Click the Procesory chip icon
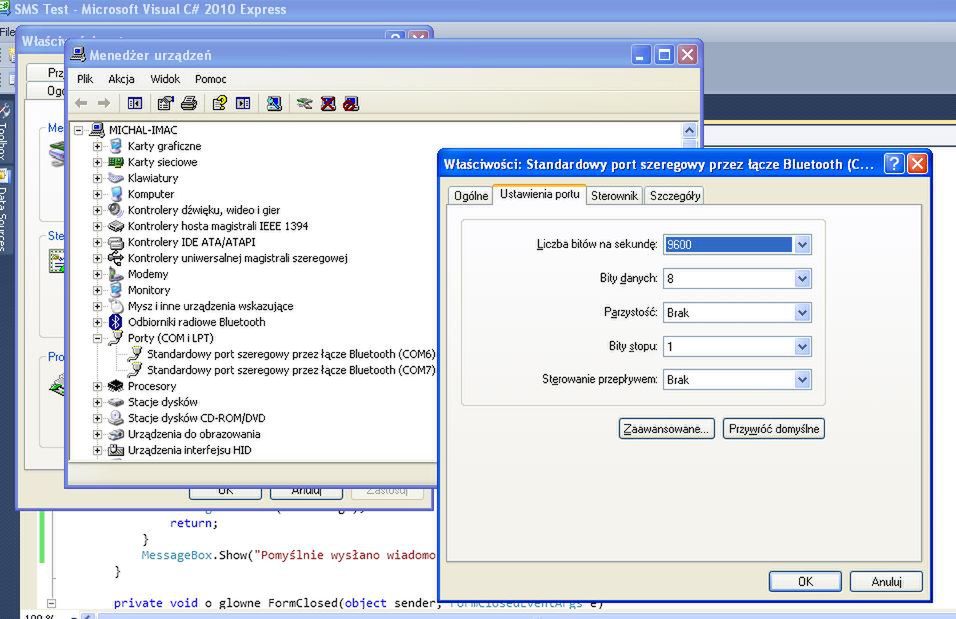The width and height of the screenshot is (956, 619). click(x=115, y=385)
